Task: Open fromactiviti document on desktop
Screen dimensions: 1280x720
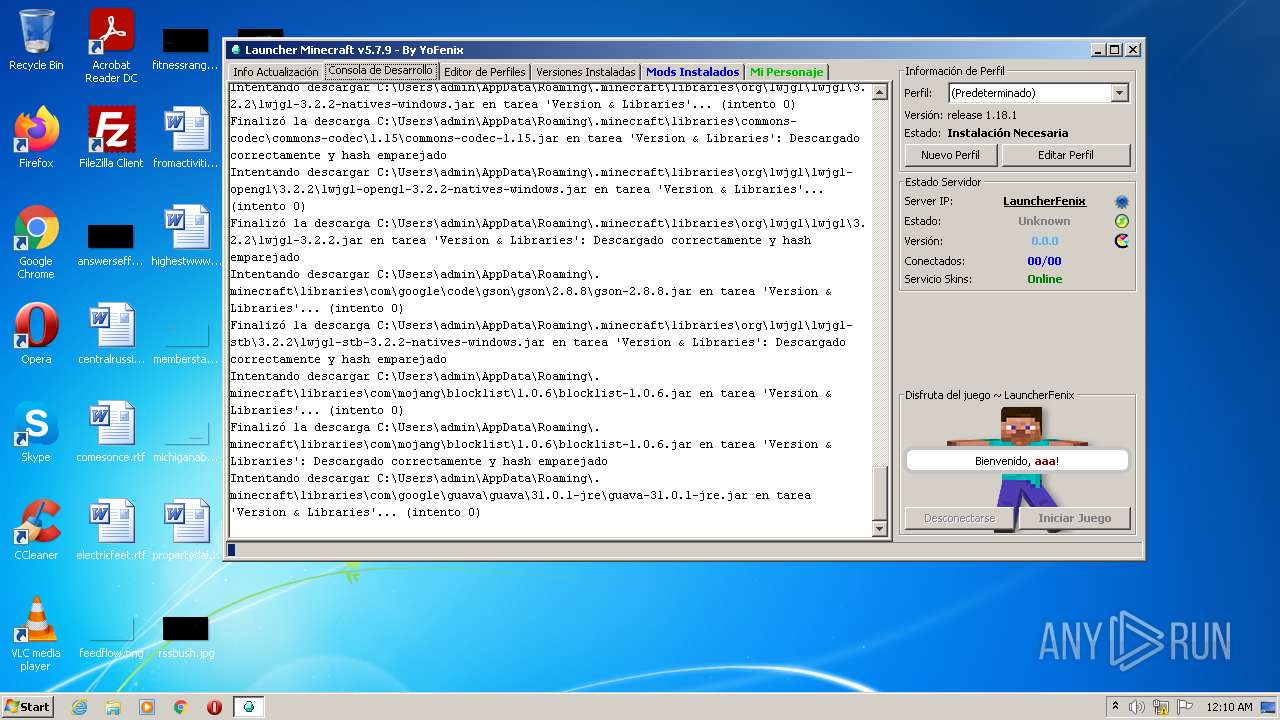Action: 185,138
